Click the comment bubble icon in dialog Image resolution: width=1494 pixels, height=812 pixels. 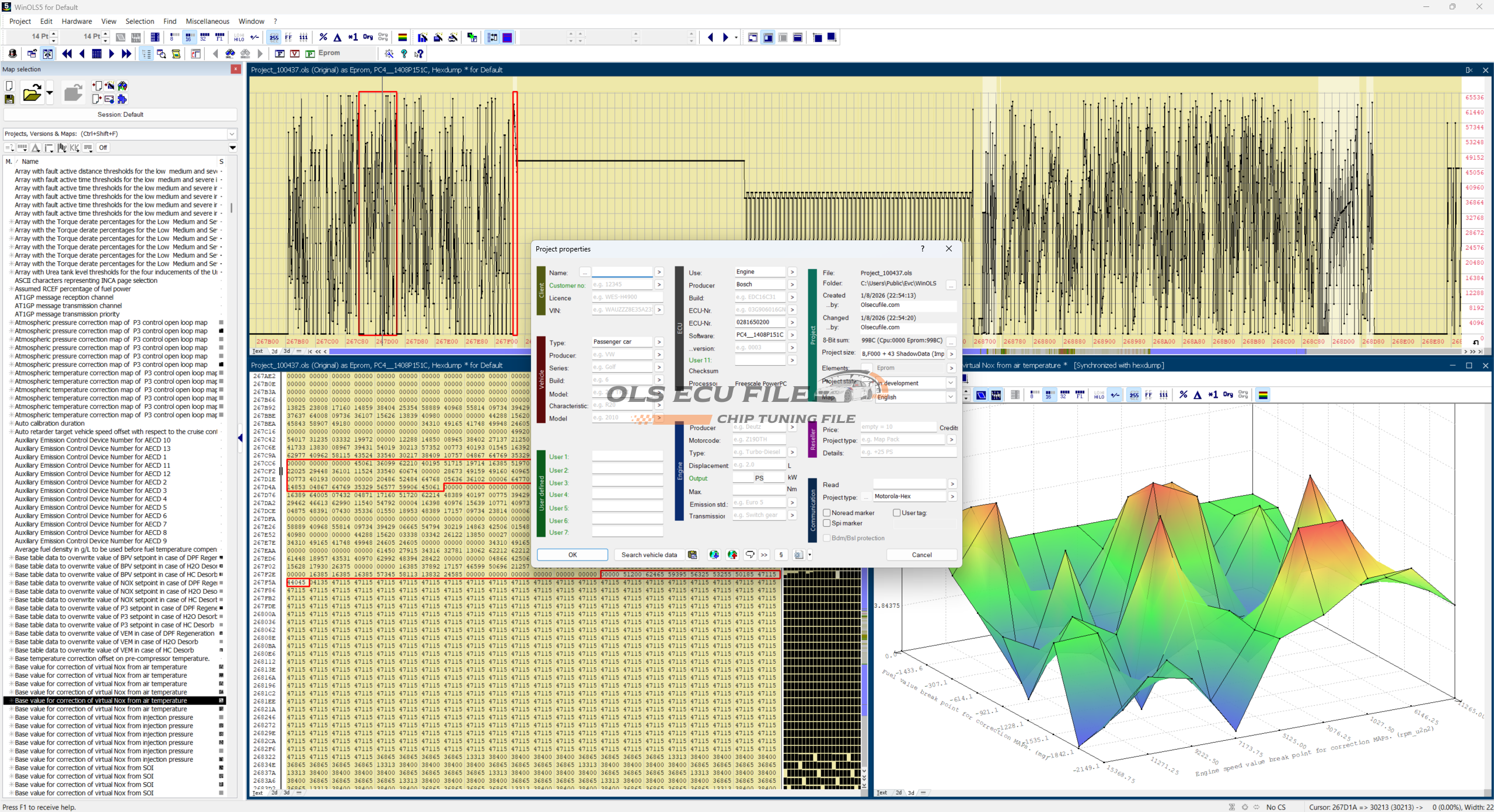point(750,555)
